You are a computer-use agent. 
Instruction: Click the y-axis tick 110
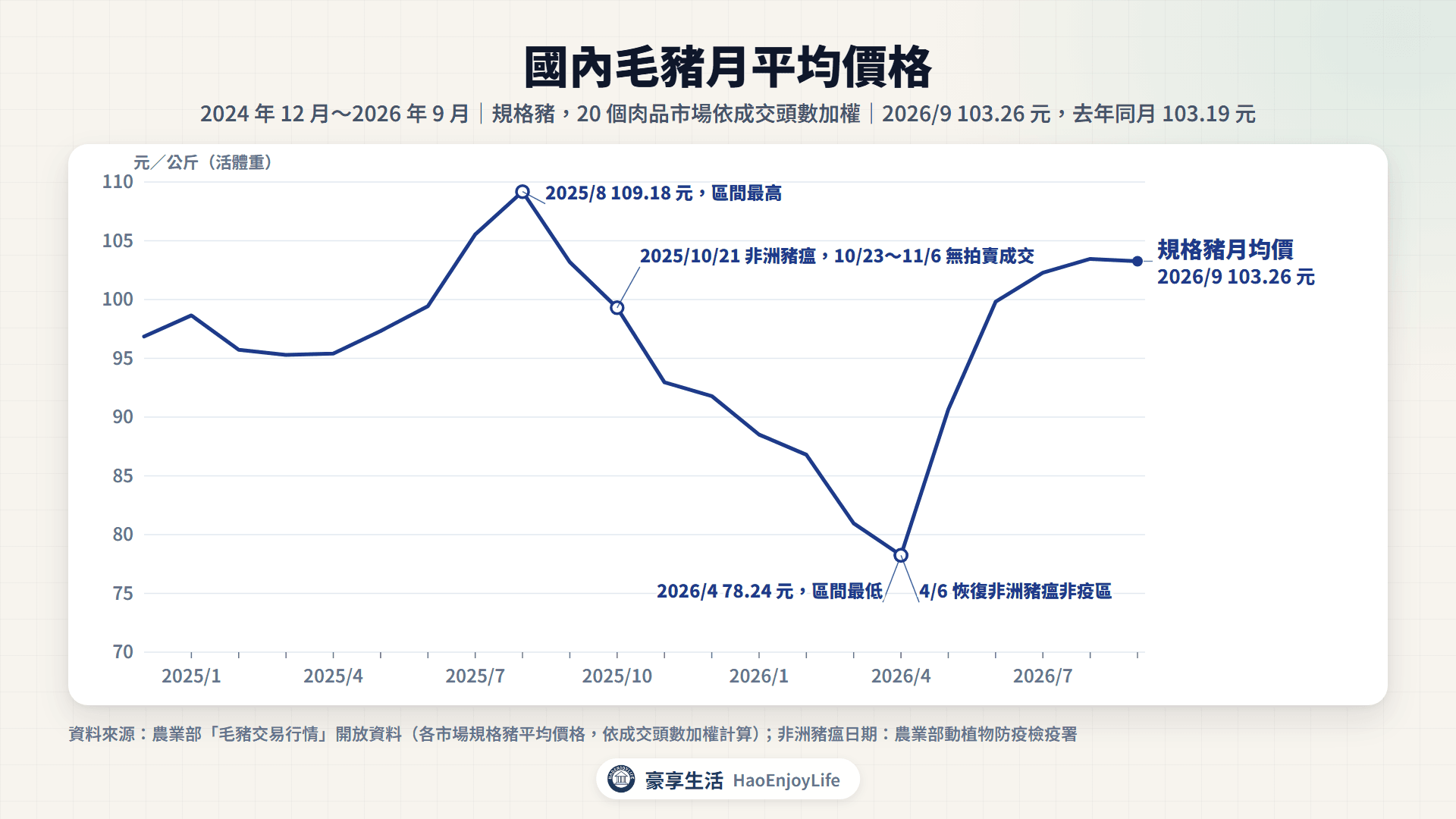[118, 182]
